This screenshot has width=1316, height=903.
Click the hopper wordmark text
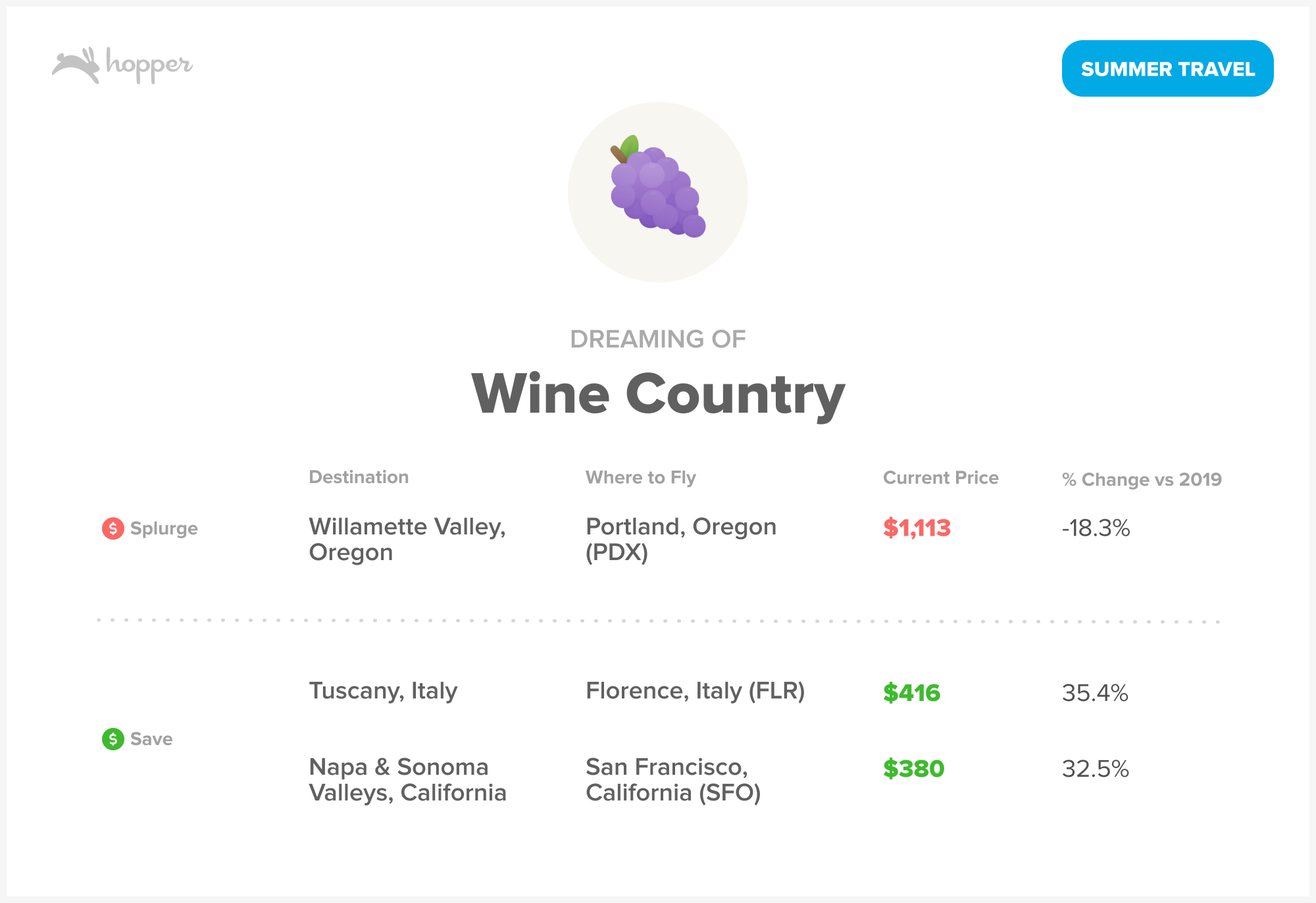click(x=149, y=65)
